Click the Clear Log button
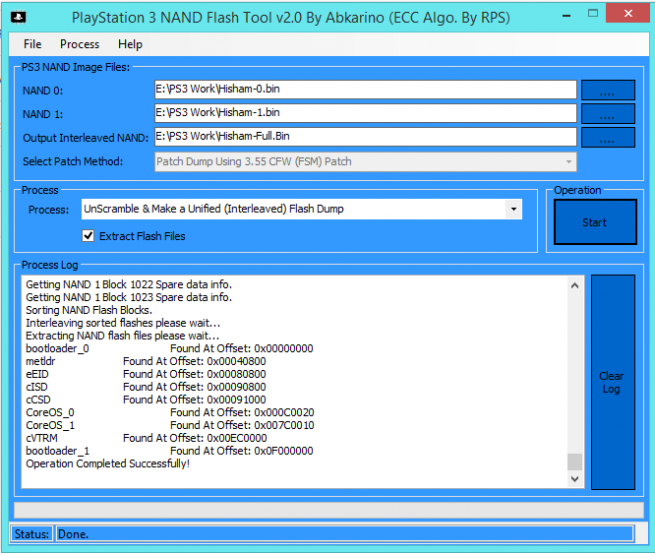The image size is (655, 554). click(611, 383)
